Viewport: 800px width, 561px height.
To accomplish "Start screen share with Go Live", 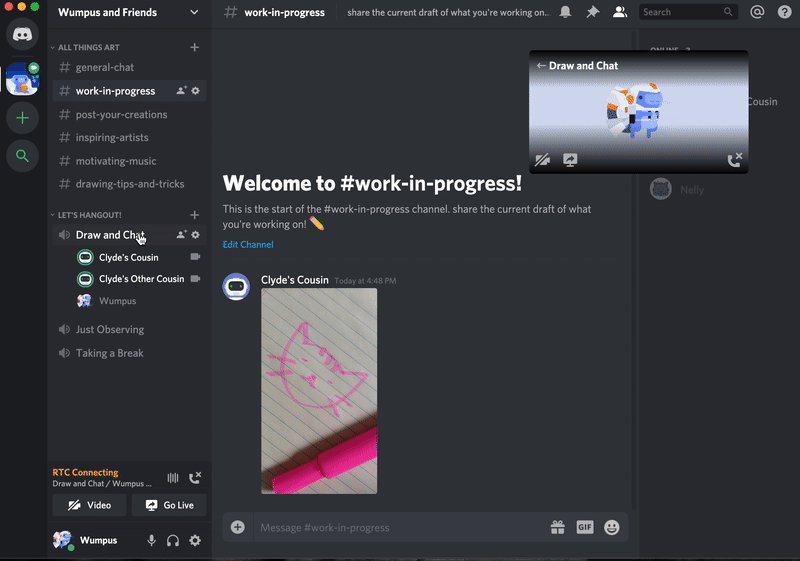I will (x=169, y=505).
